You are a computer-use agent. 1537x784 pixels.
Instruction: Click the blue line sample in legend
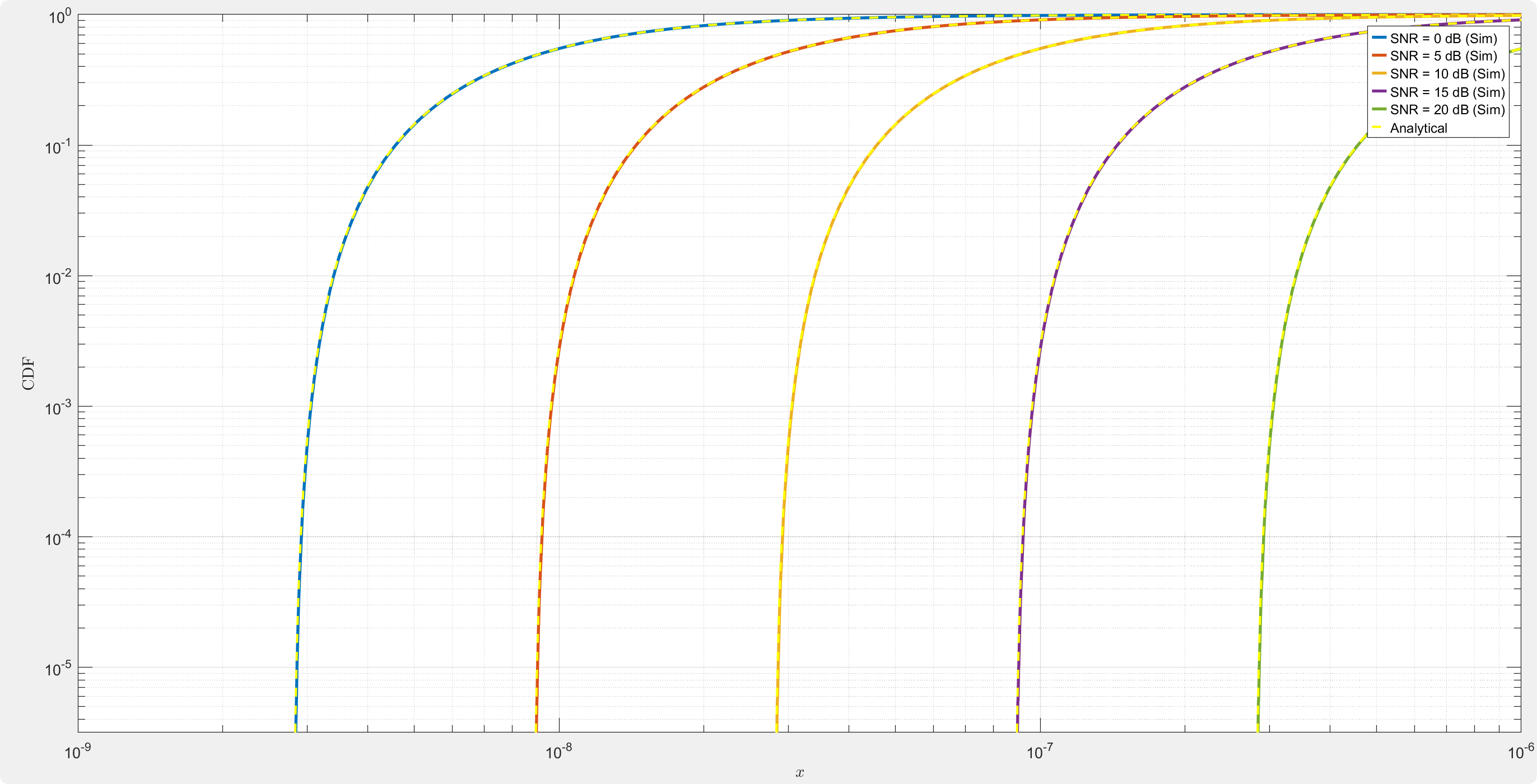click(1379, 38)
